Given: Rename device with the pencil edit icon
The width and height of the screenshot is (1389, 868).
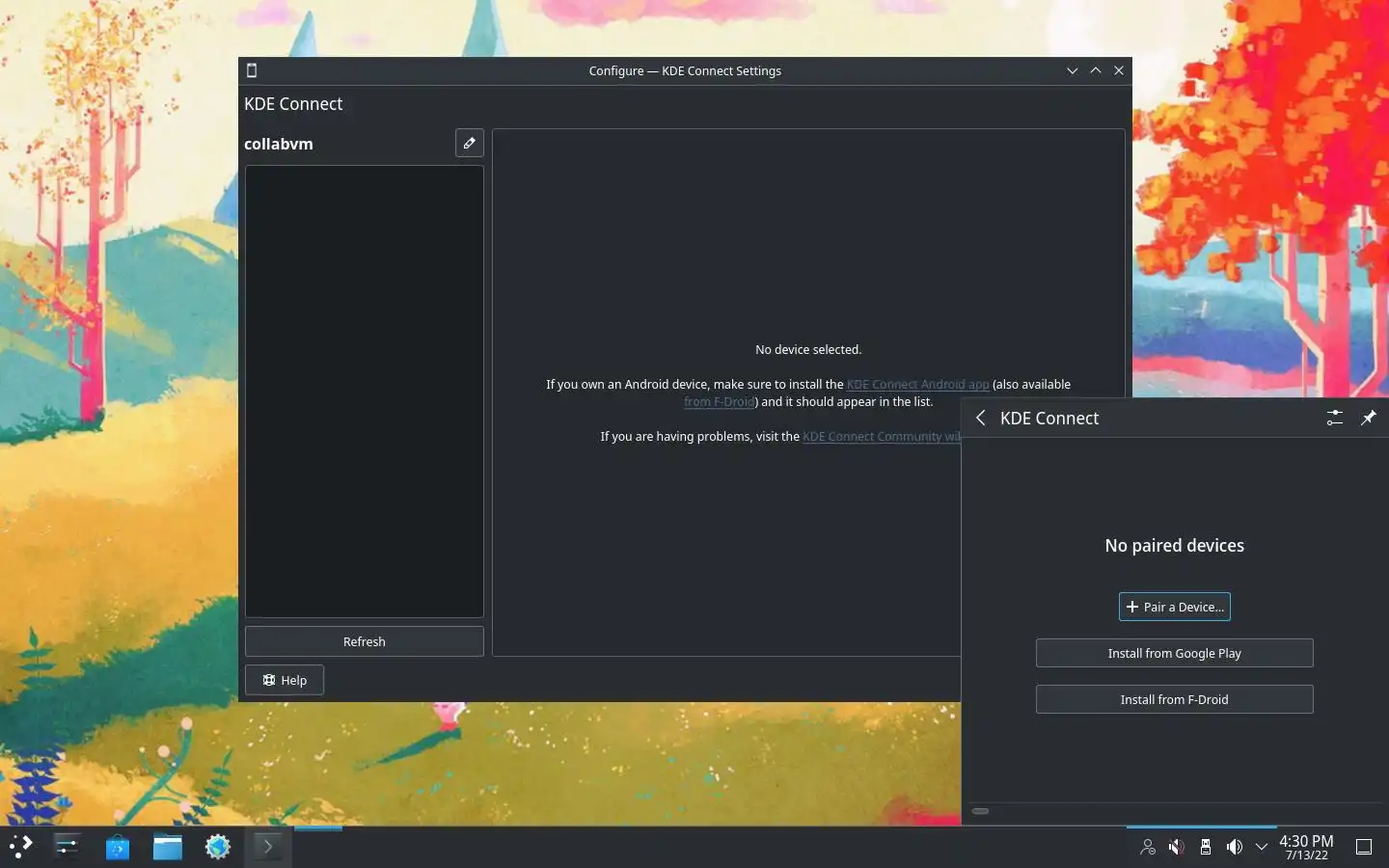Looking at the screenshot, I should point(469,143).
